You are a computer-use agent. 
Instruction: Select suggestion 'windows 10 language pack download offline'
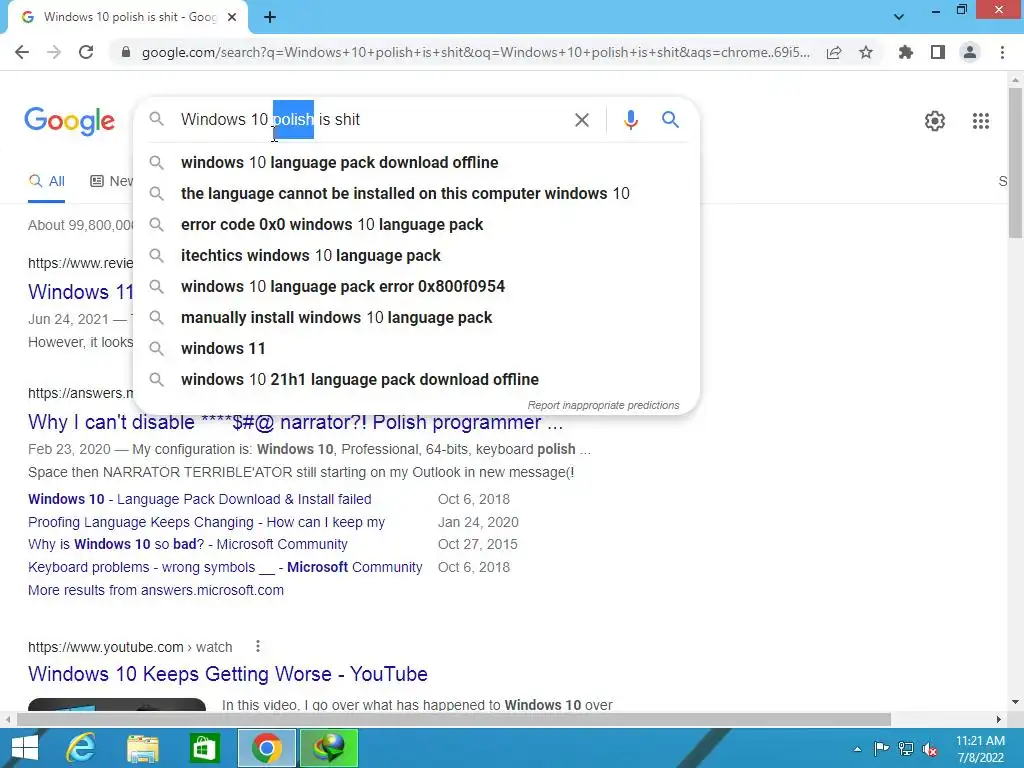click(x=416, y=163)
